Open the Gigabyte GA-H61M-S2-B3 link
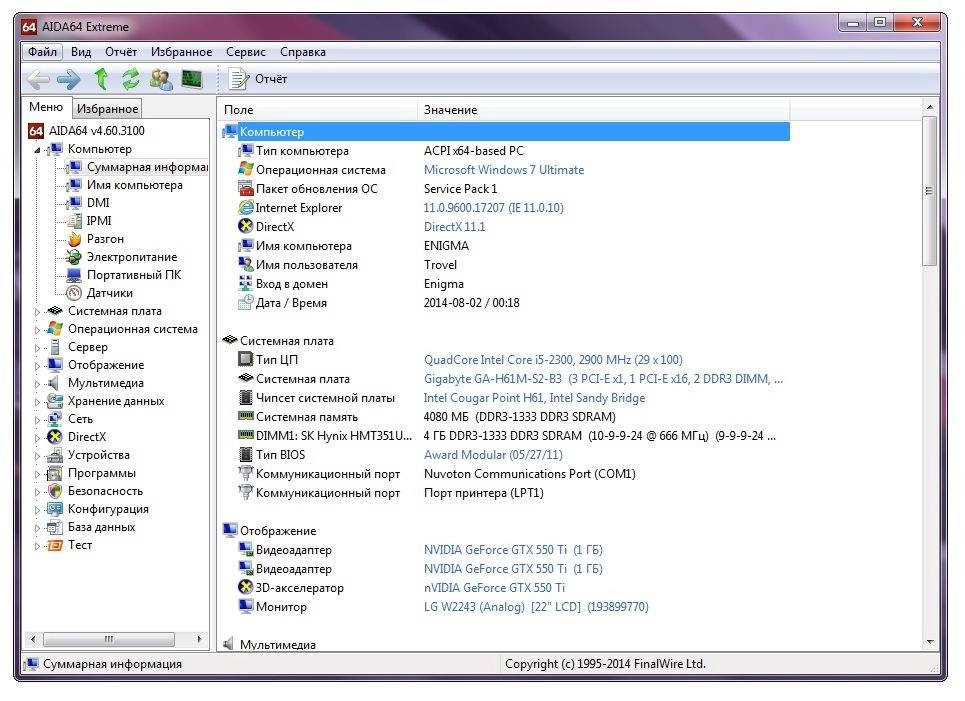This screenshot has width=965, height=701. [603, 379]
